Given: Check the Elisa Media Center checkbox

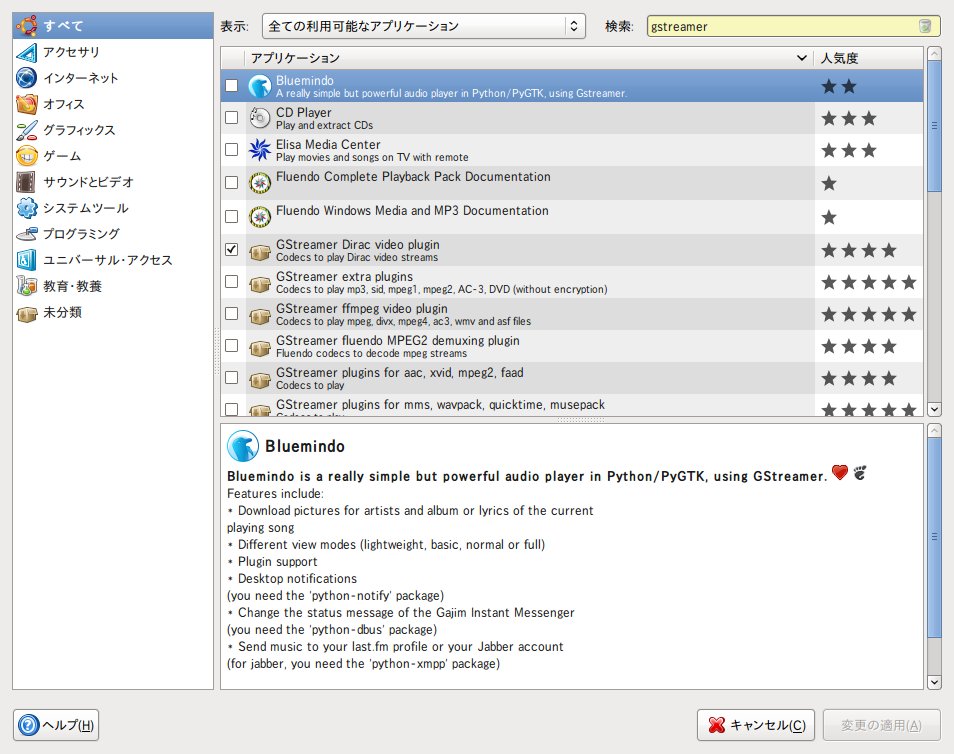Looking at the screenshot, I should click(x=232, y=150).
